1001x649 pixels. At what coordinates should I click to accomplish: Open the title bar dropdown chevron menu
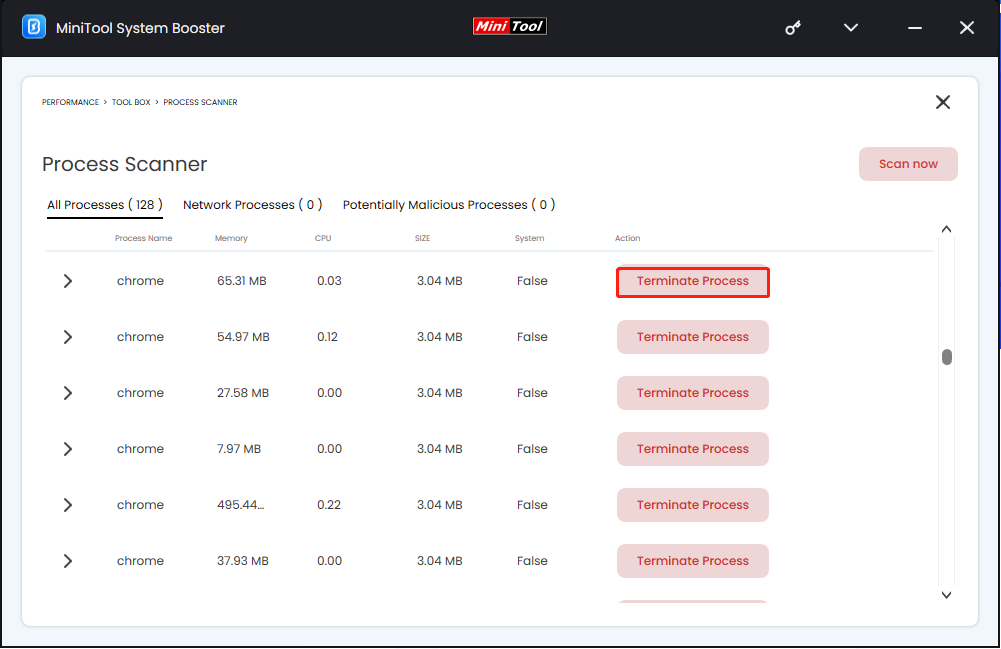point(851,27)
